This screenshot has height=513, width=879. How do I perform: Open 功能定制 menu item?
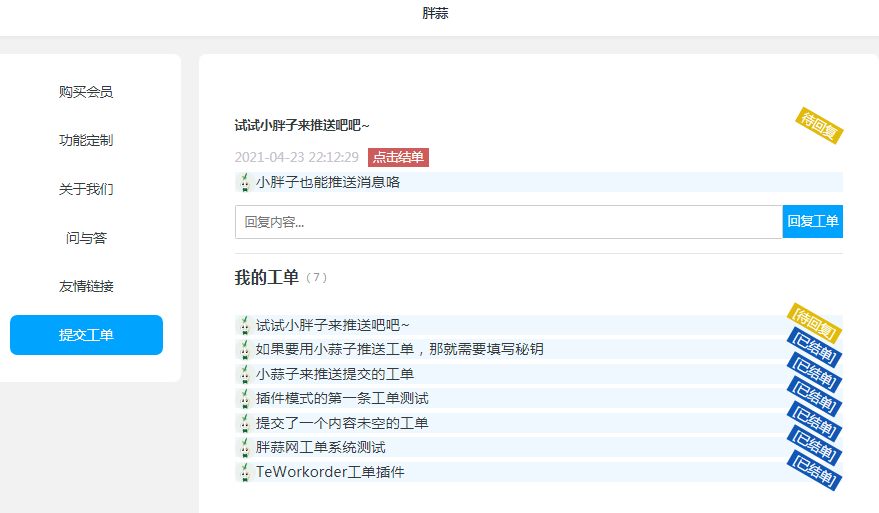click(x=86, y=140)
